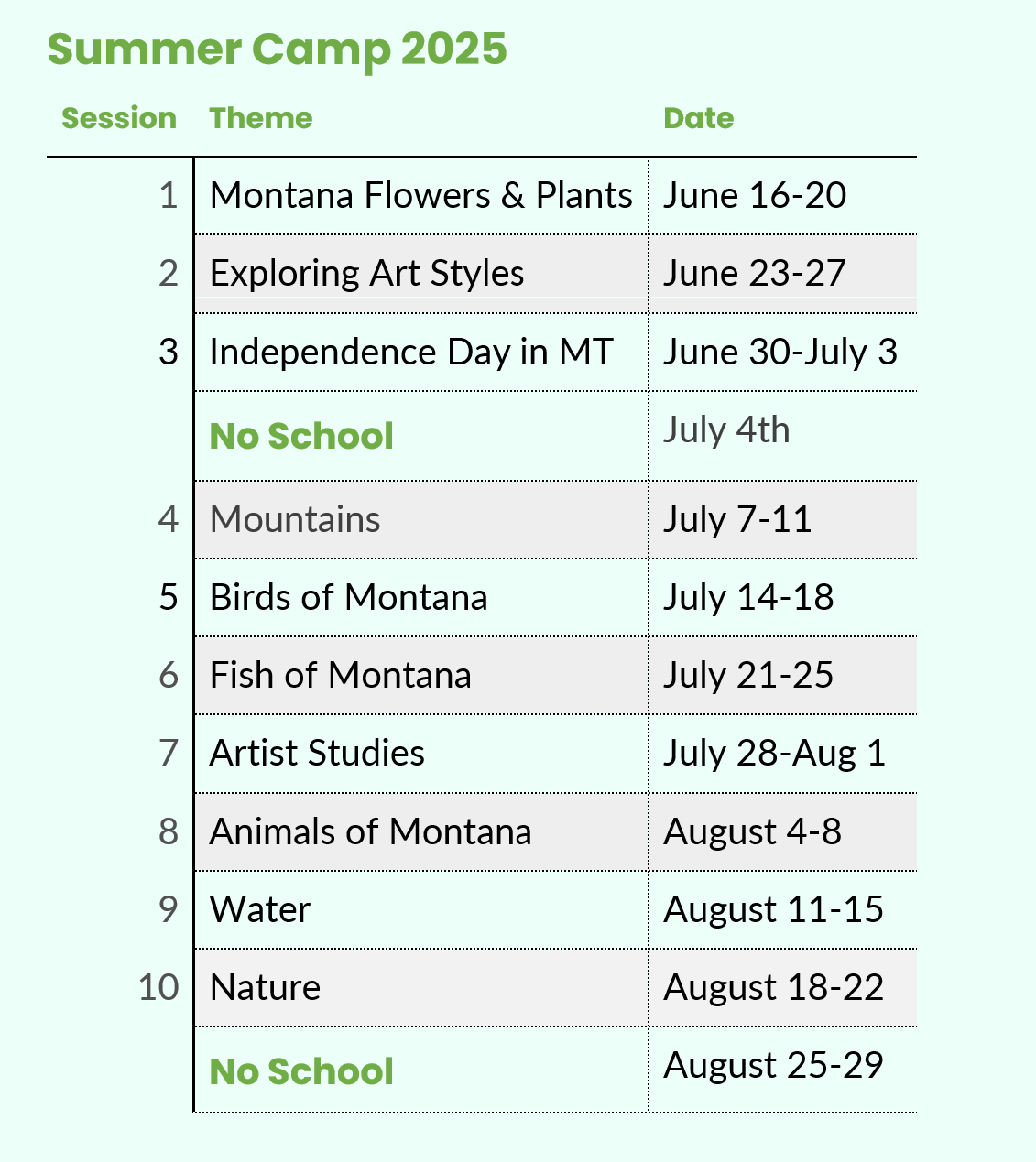Select the Fish of Montana entry
The image size is (1036, 1162).
[340, 676]
